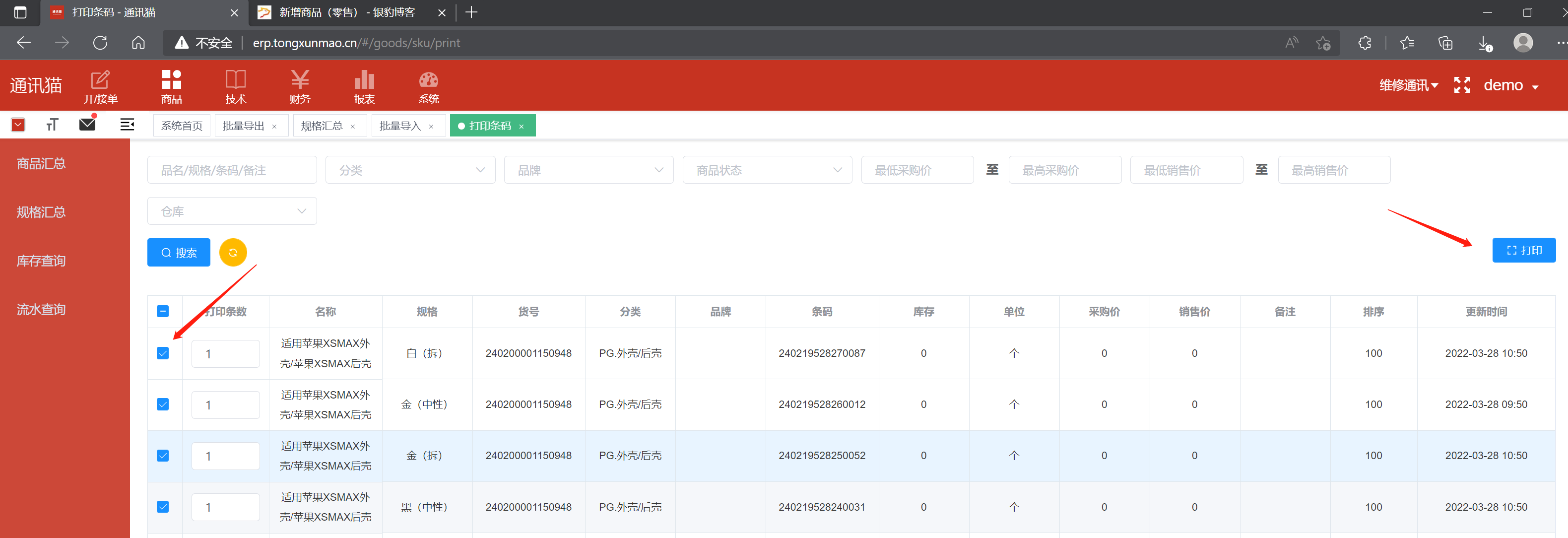Click the blue 搜索 button

(x=178, y=253)
